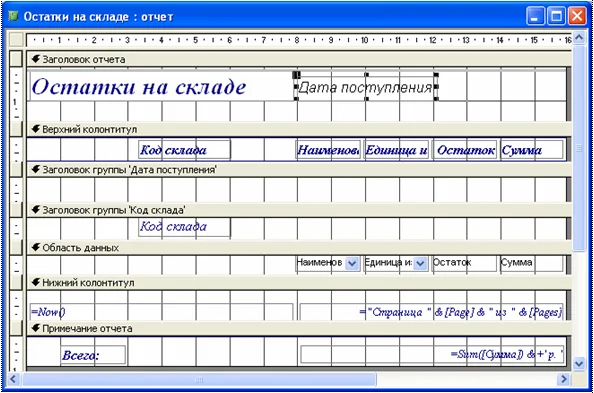The image size is (594, 393).
Task: Select the 'Остаток' header label
Action: (x=465, y=150)
